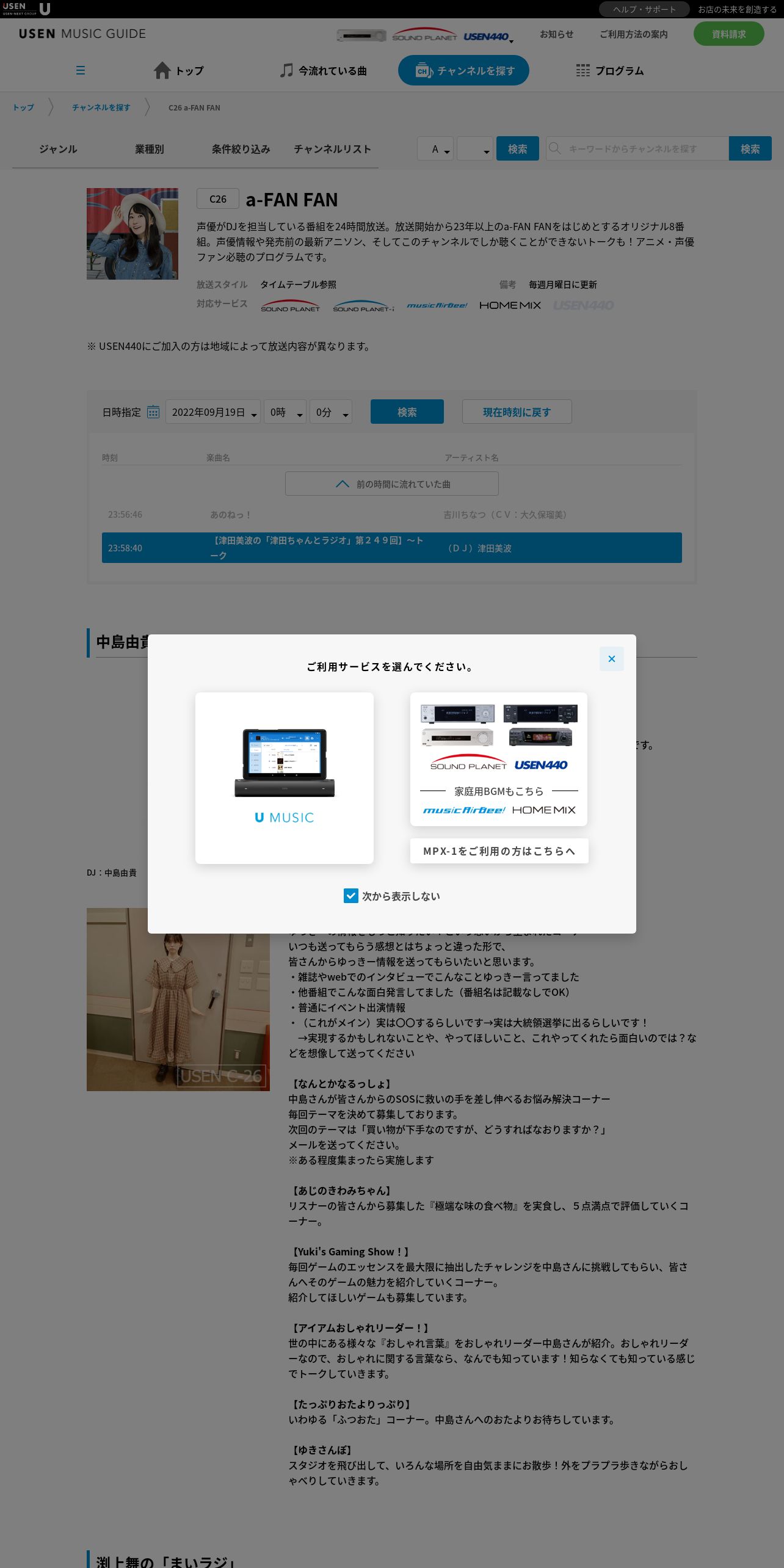The image size is (784, 1568).
Task: Choose SOUND PLANET / USEN440 service card
Action: (499, 759)
